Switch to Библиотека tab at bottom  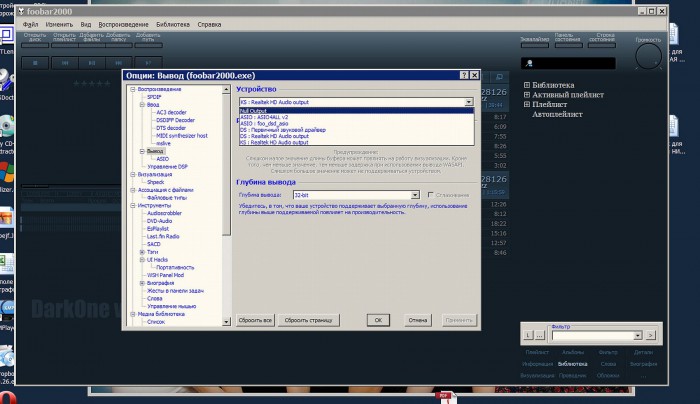572,364
